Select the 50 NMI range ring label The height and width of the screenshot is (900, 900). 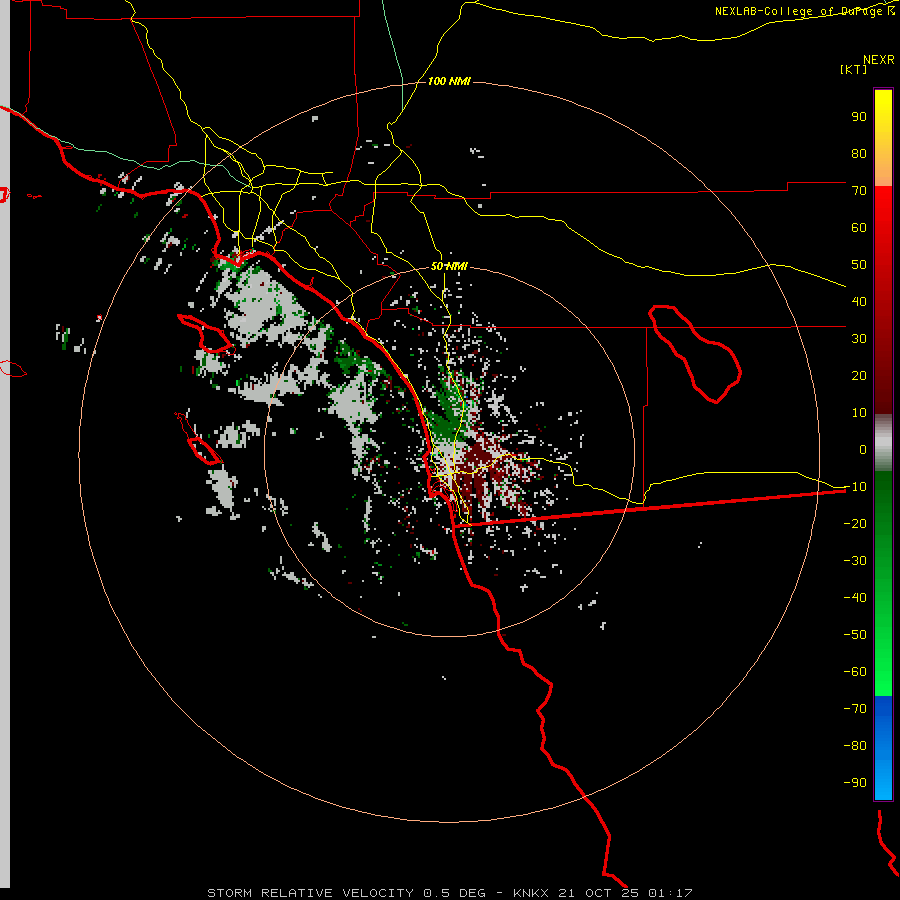[449, 266]
